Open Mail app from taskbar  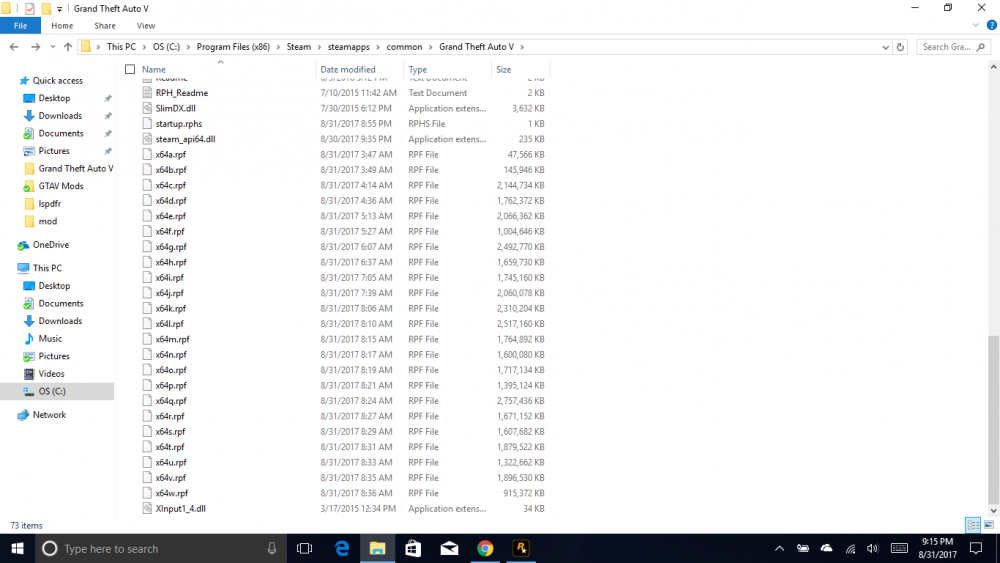pos(449,548)
